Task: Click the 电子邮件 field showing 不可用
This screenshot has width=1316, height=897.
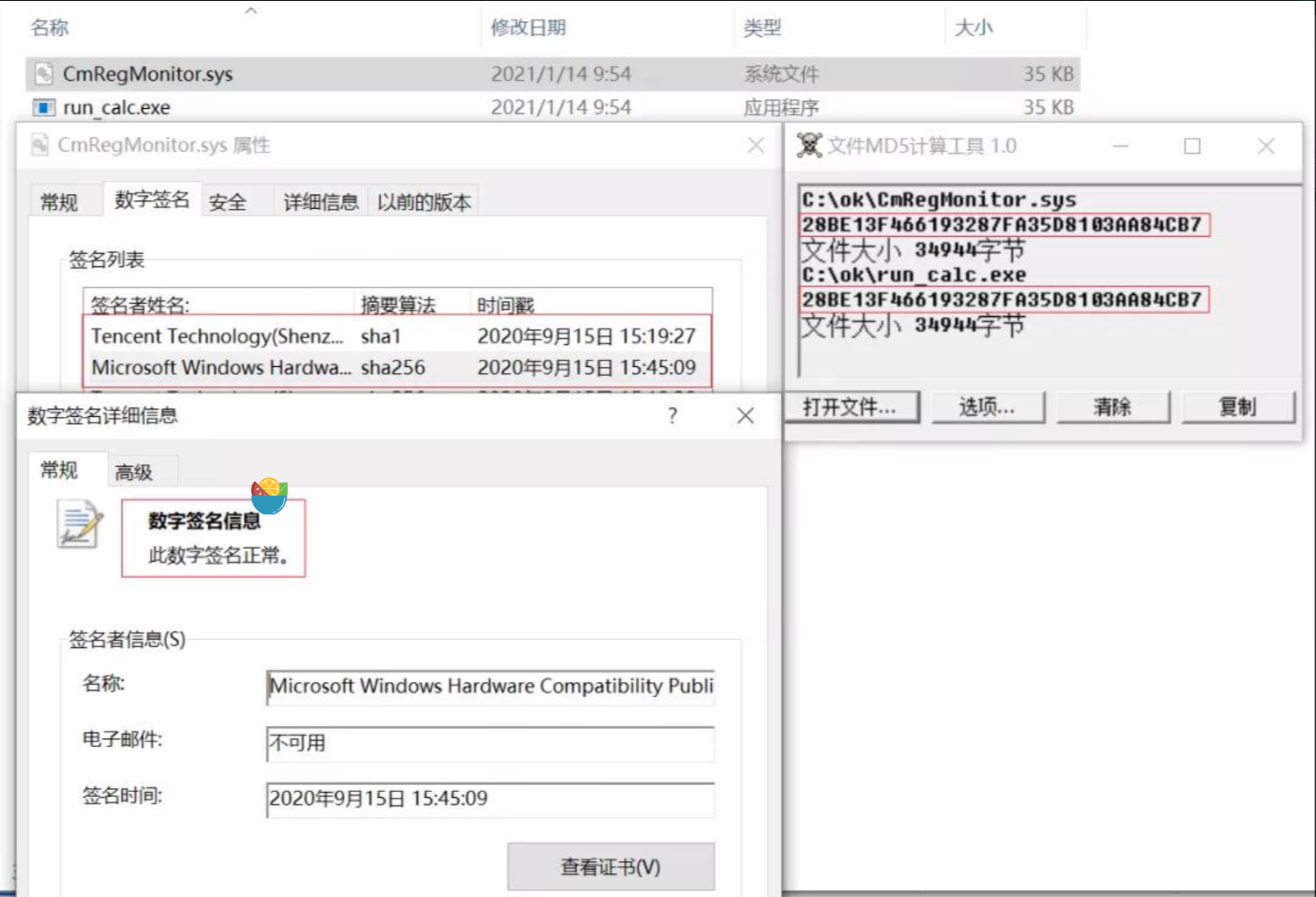Action: pyautogui.click(x=490, y=743)
